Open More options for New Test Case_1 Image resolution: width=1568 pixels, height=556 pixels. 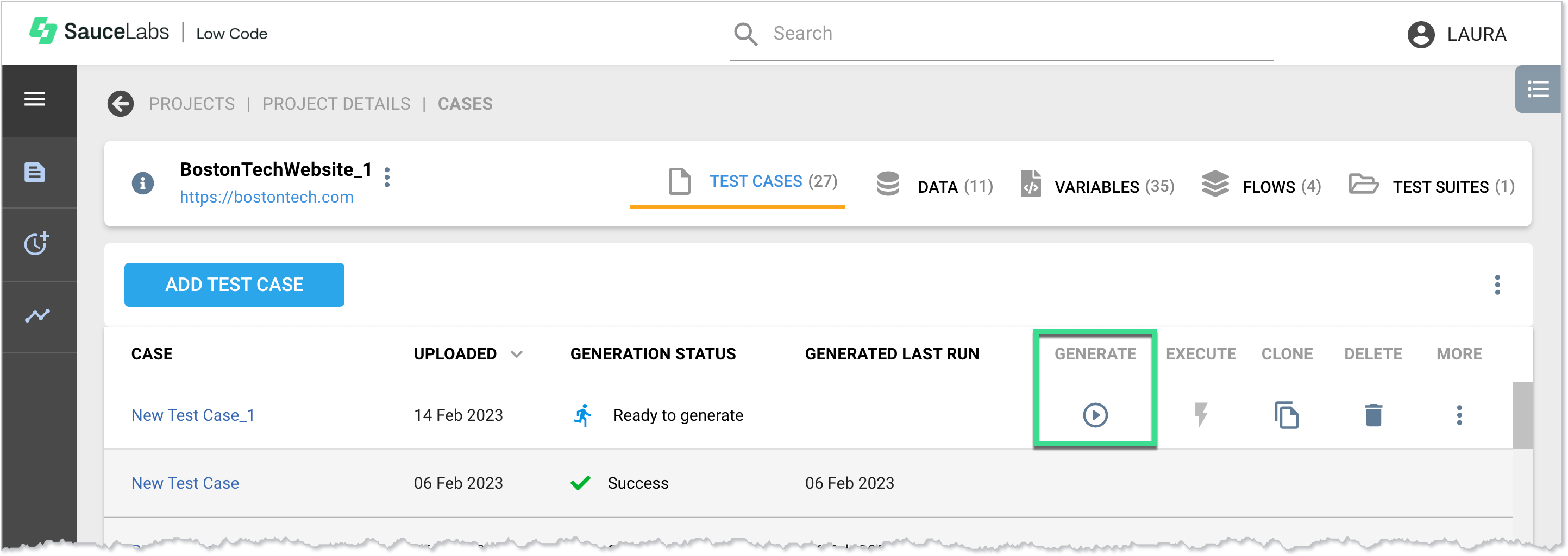pos(1460,415)
